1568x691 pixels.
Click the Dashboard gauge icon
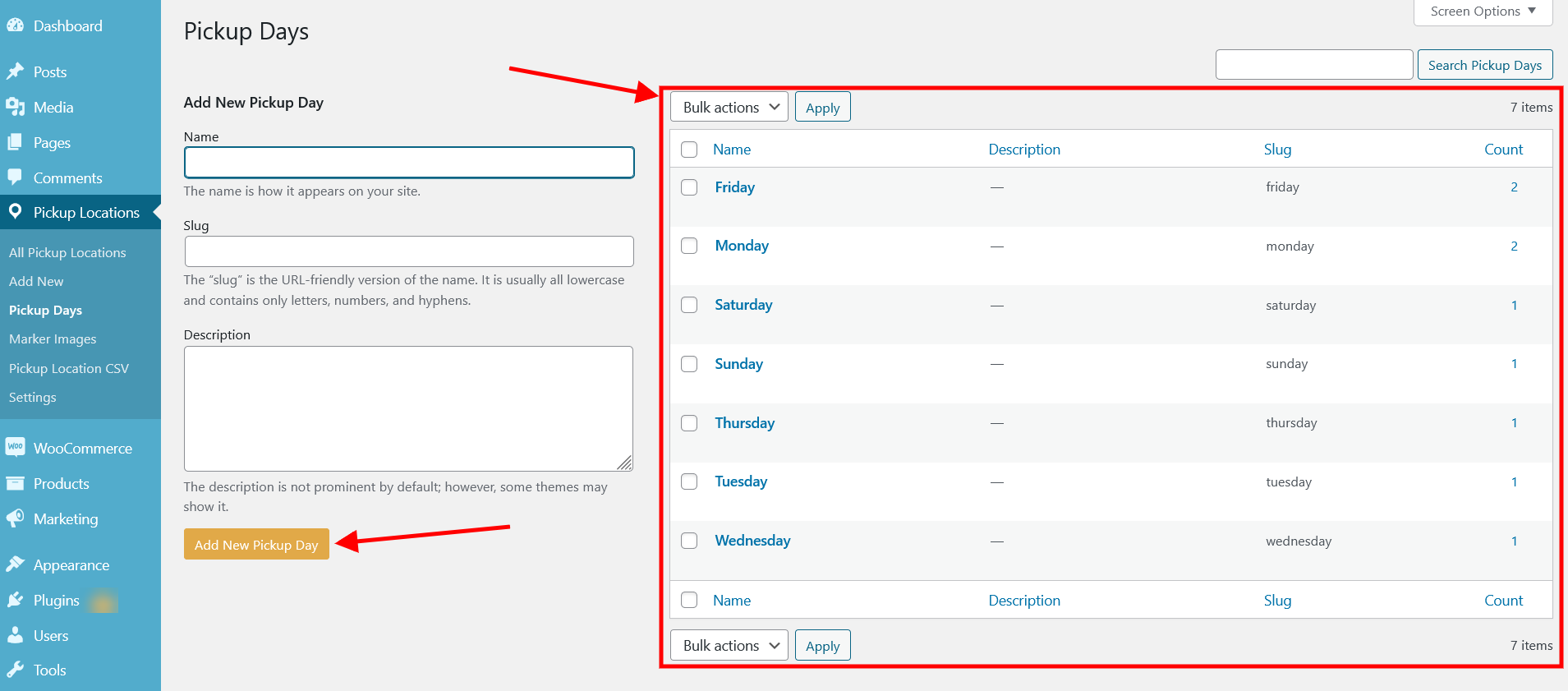[15, 25]
